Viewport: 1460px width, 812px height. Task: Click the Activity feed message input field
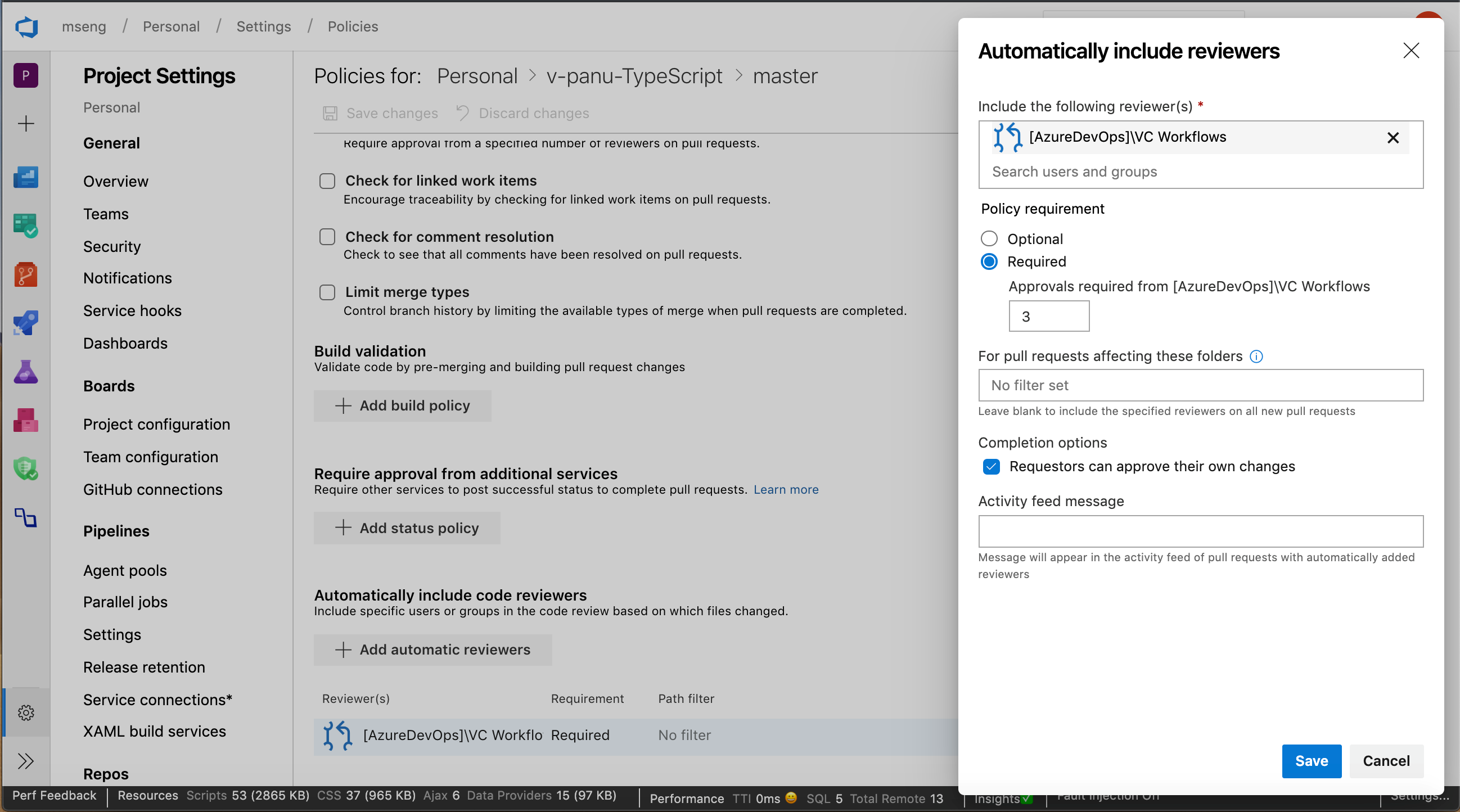coord(1201,531)
